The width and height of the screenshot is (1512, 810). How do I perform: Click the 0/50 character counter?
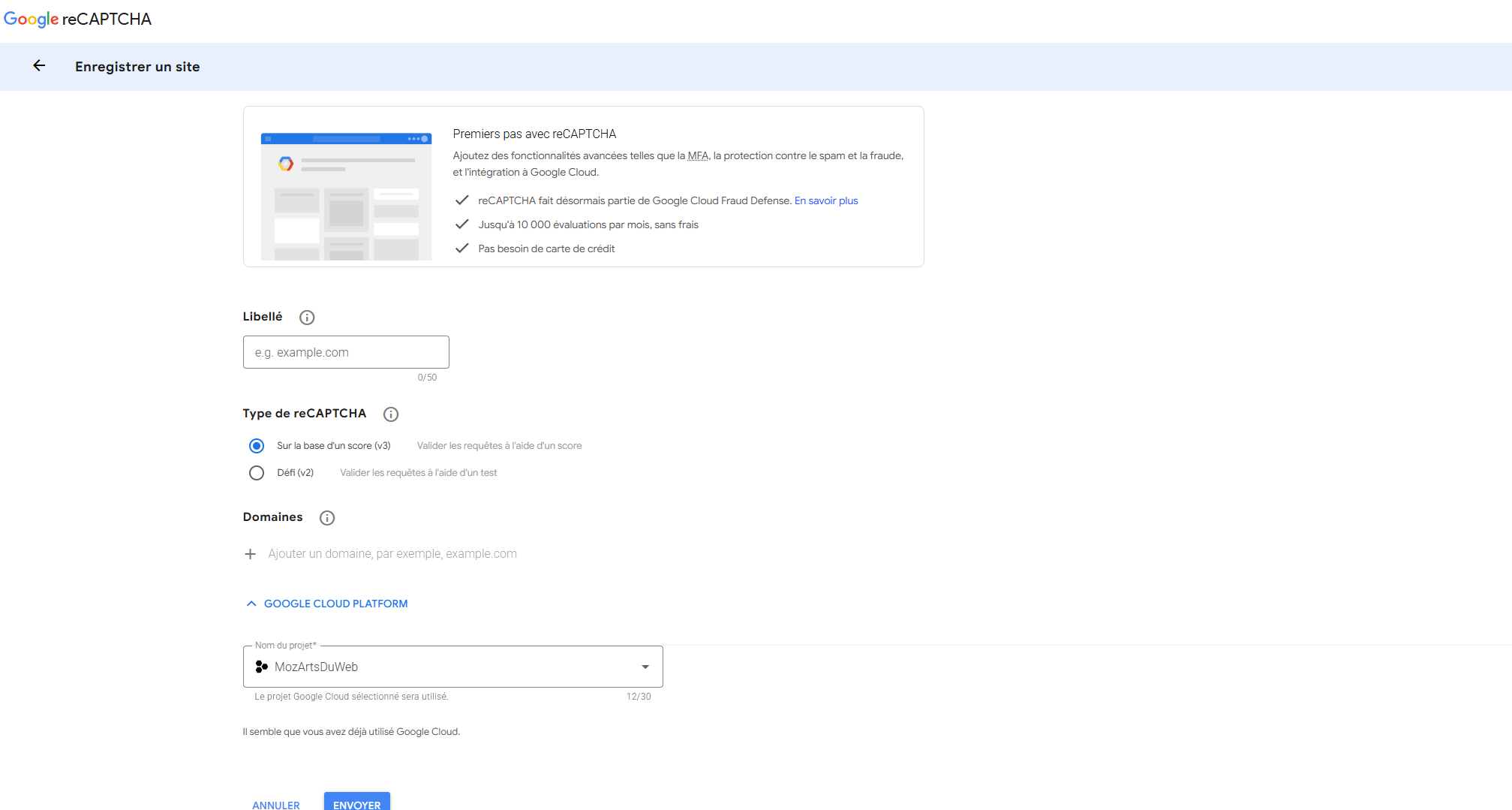pyautogui.click(x=427, y=378)
